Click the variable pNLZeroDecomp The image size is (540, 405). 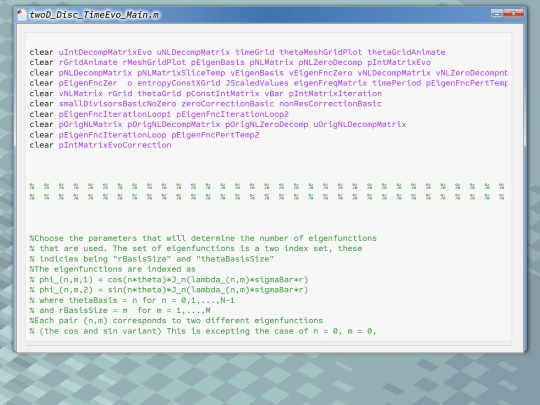click(x=330, y=62)
